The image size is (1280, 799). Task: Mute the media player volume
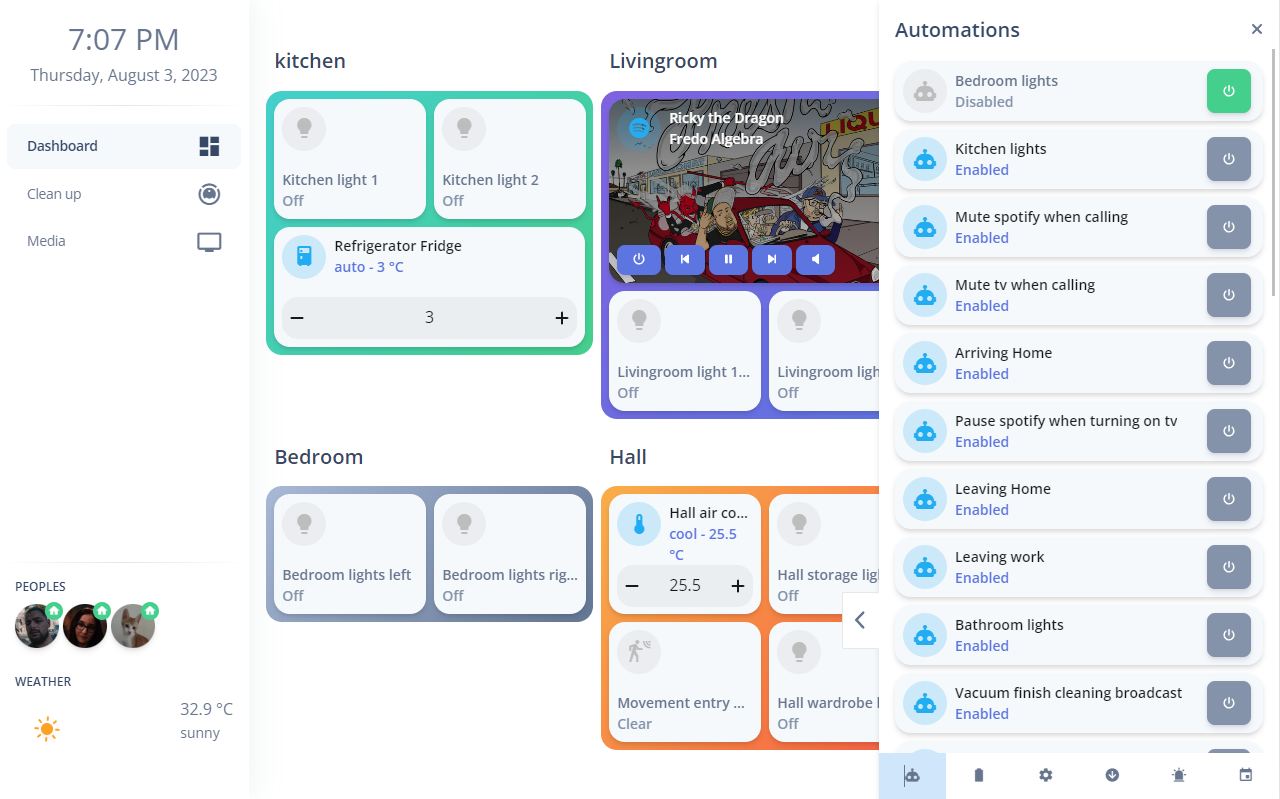click(816, 260)
